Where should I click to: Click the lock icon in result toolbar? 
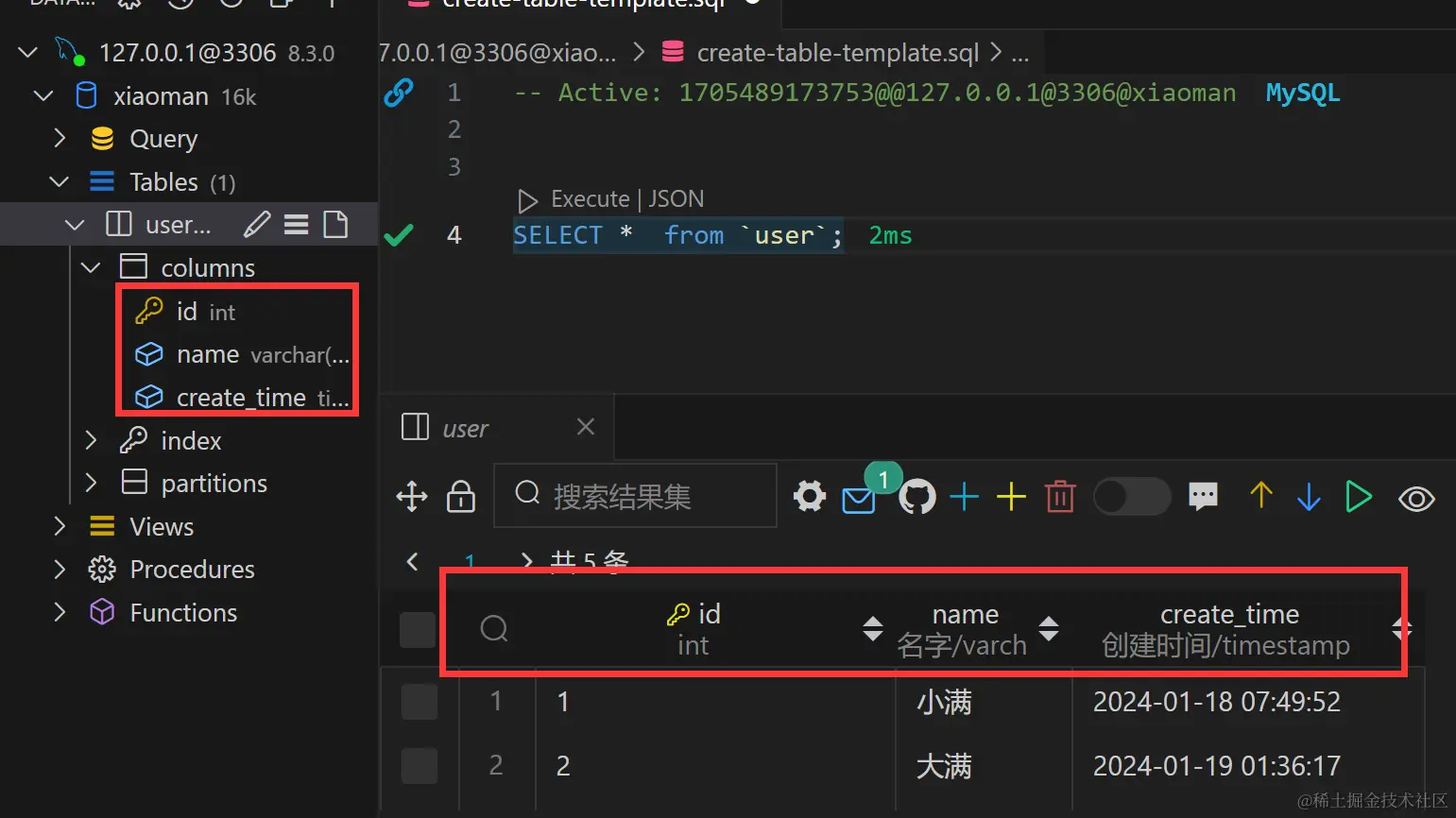[x=461, y=496]
